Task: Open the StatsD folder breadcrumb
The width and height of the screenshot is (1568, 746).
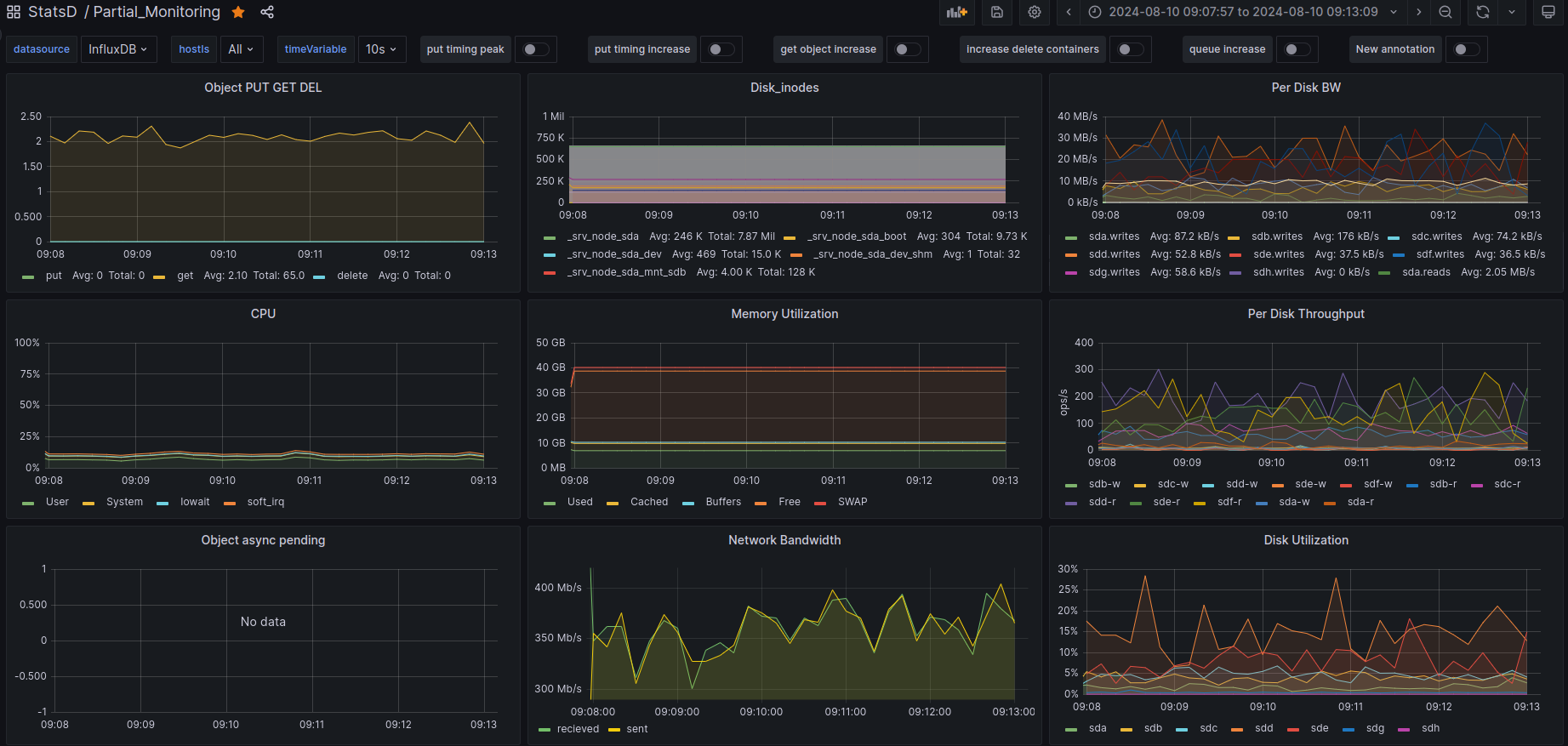Action: point(53,12)
